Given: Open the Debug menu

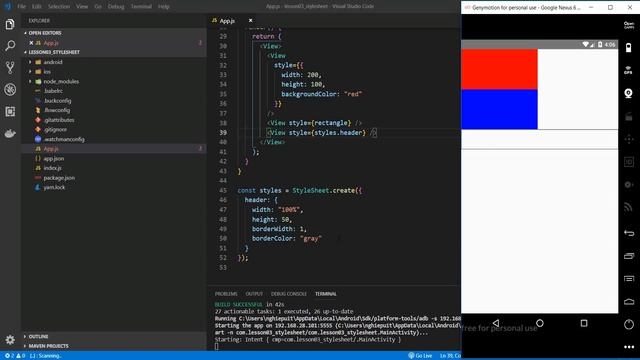Looking at the screenshot, I should coord(116,7).
